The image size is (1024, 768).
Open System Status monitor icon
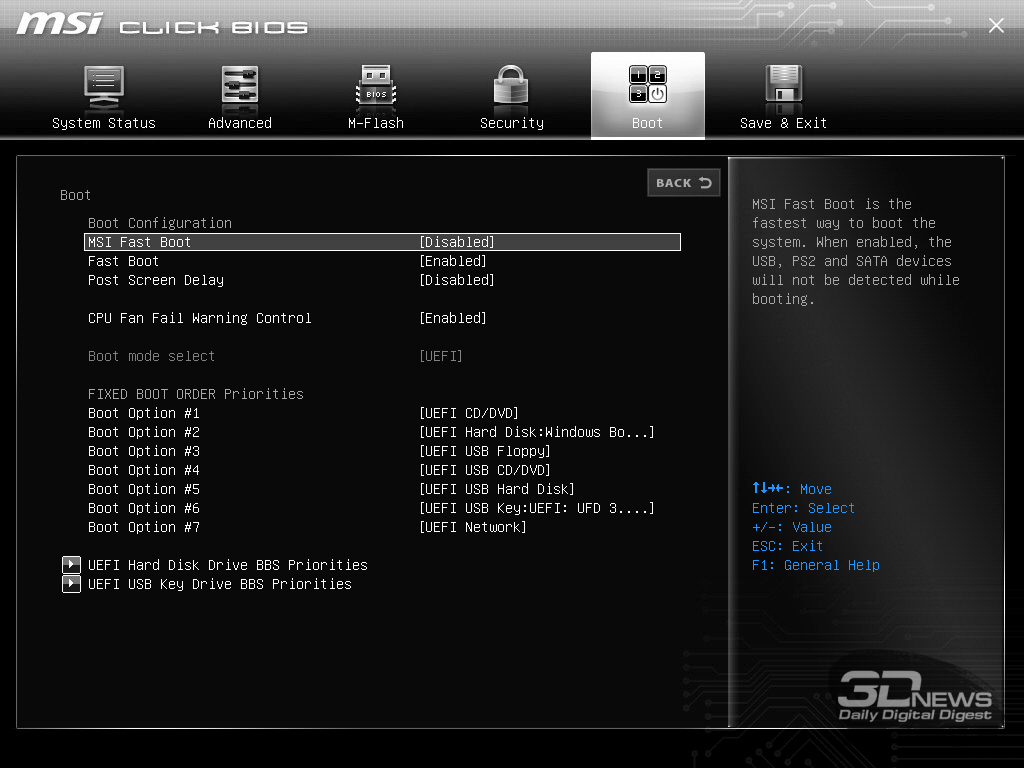pyautogui.click(x=103, y=87)
